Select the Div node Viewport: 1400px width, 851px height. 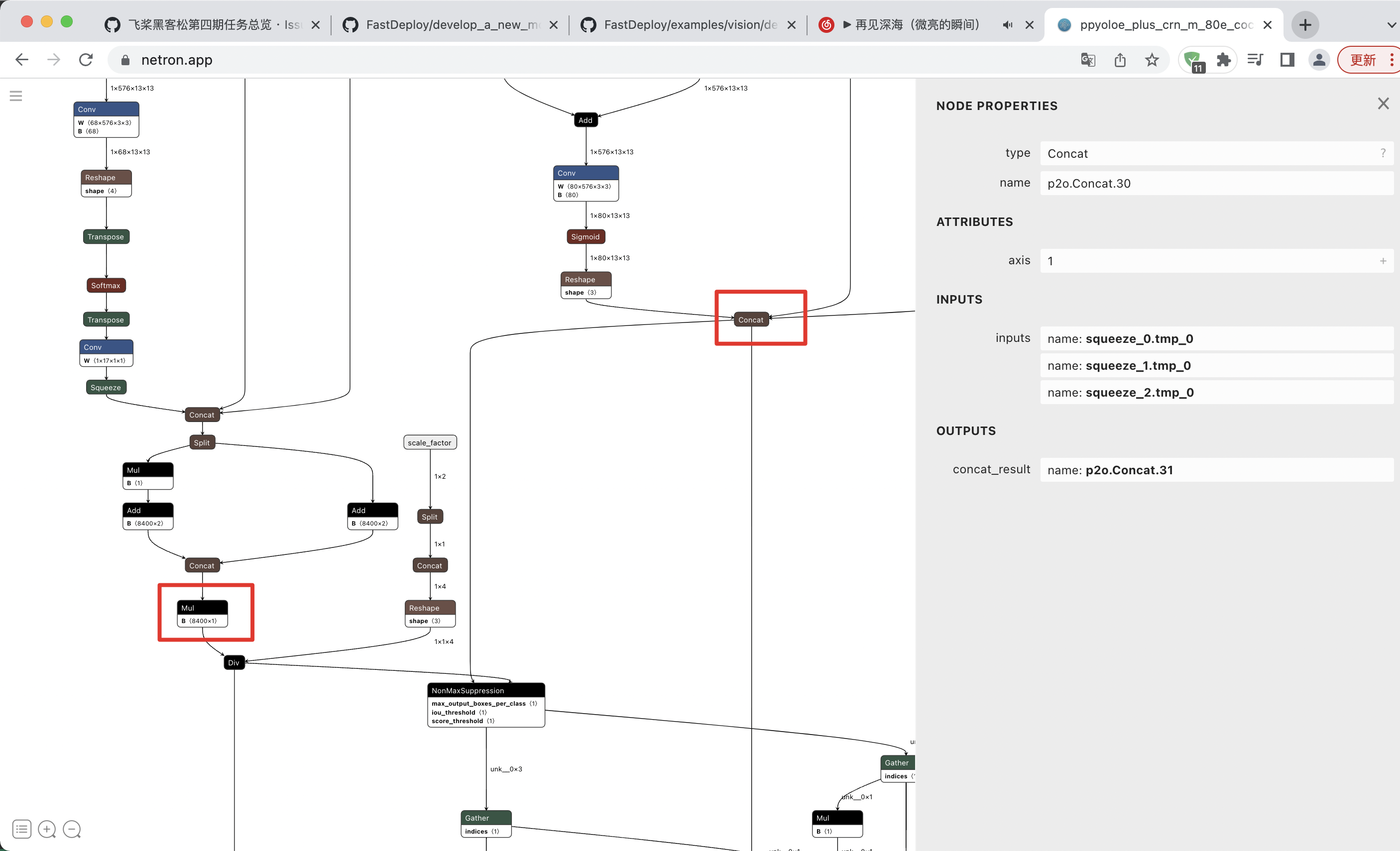coord(233,662)
